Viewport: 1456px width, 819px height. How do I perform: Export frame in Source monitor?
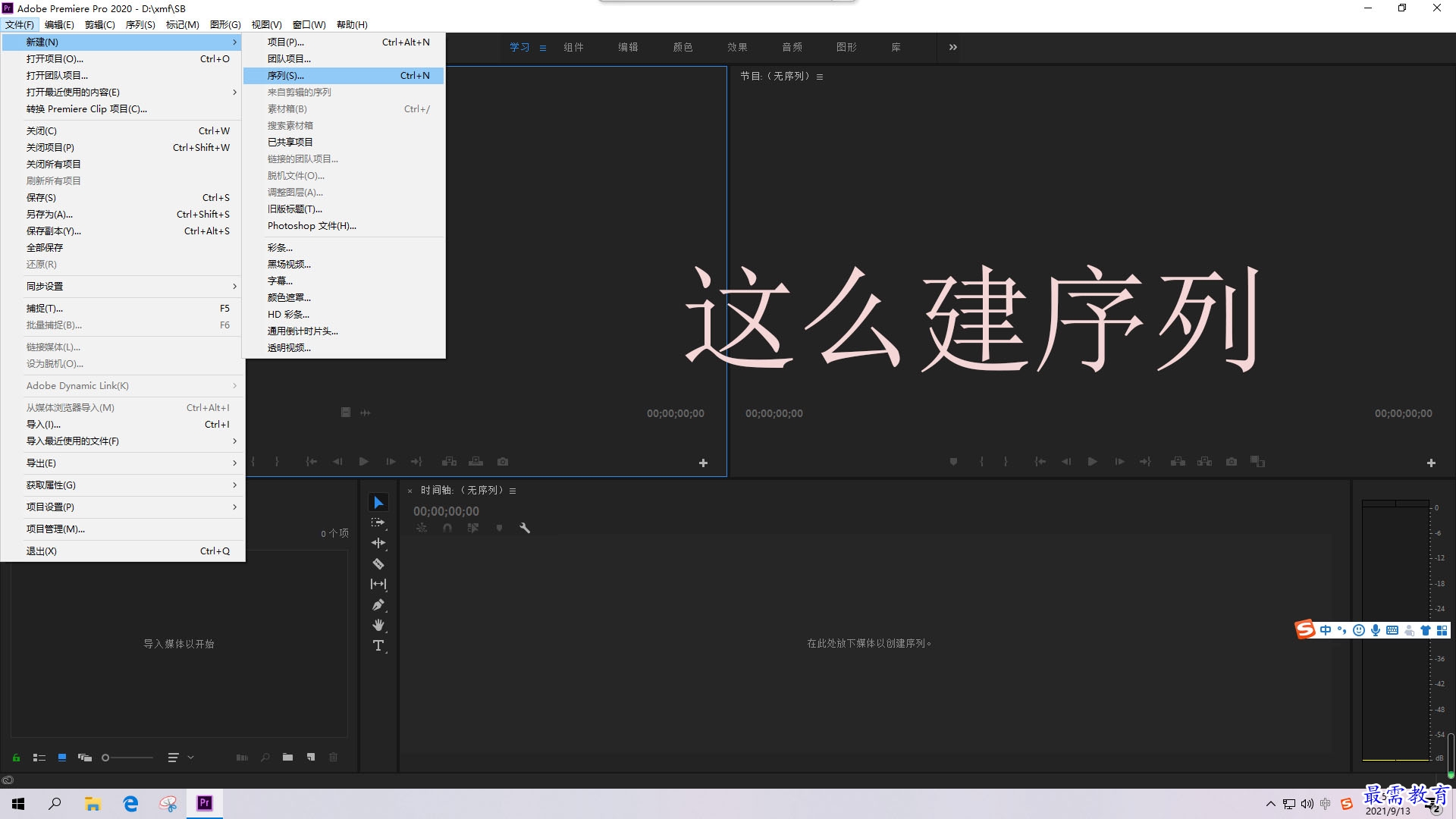click(503, 462)
